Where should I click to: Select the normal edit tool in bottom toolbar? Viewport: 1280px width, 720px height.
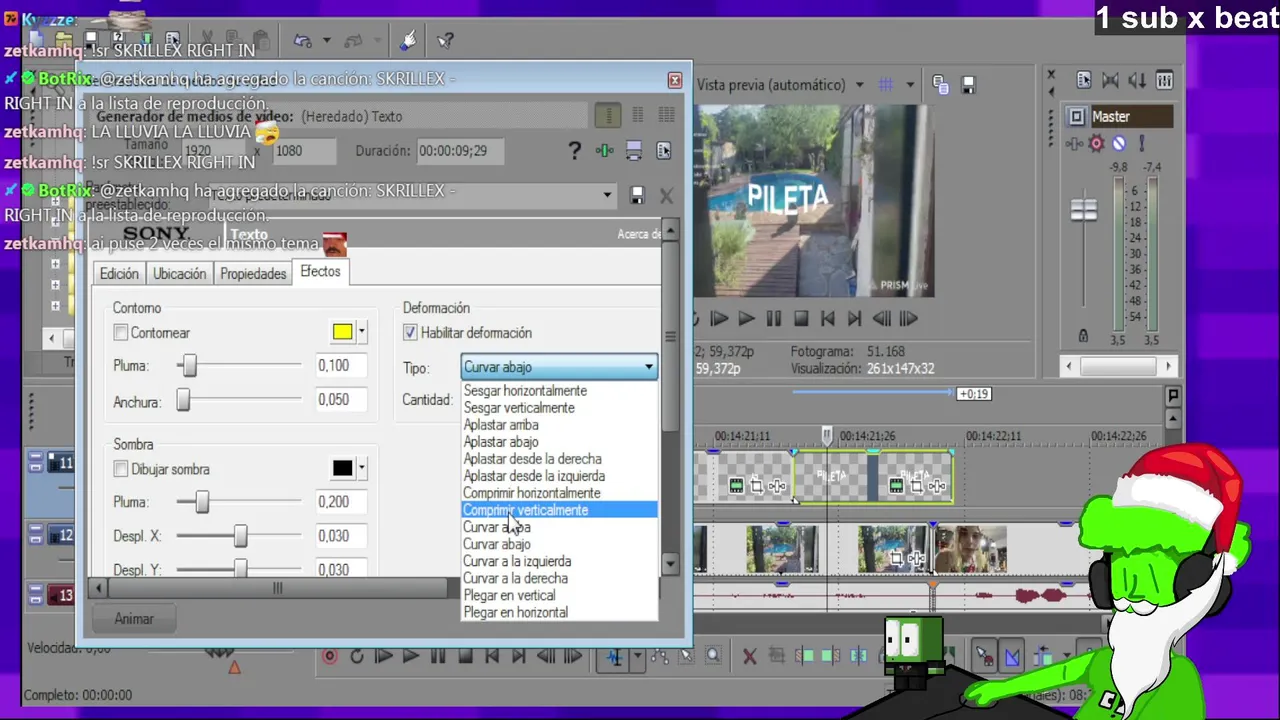pyautogui.click(x=615, y=657)
